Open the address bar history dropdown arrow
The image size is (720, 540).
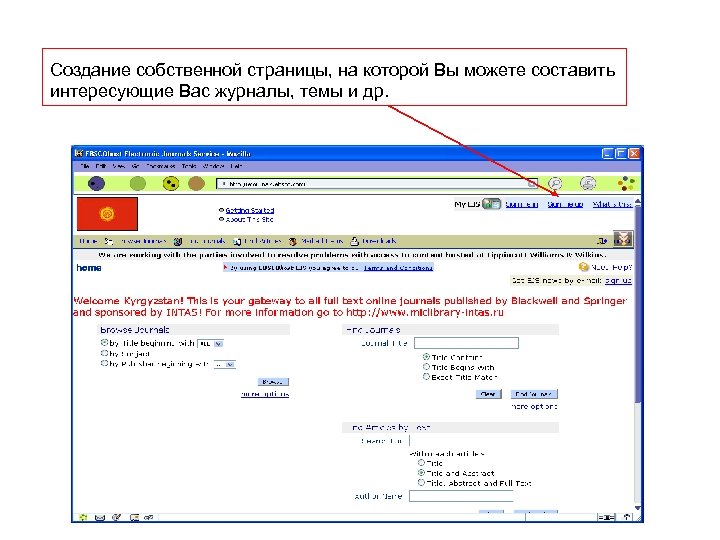tap(532, 184)
